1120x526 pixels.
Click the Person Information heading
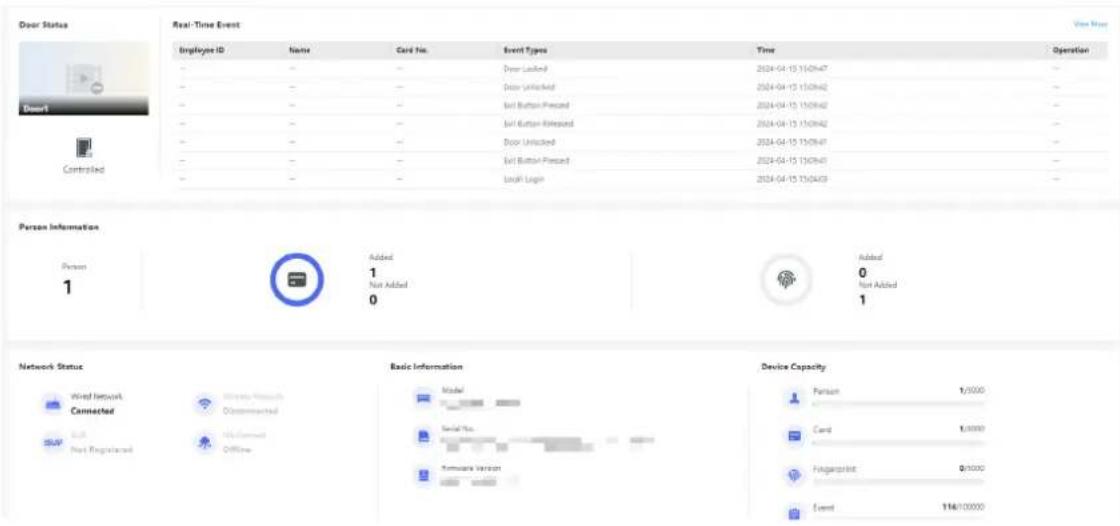[59, 227]
